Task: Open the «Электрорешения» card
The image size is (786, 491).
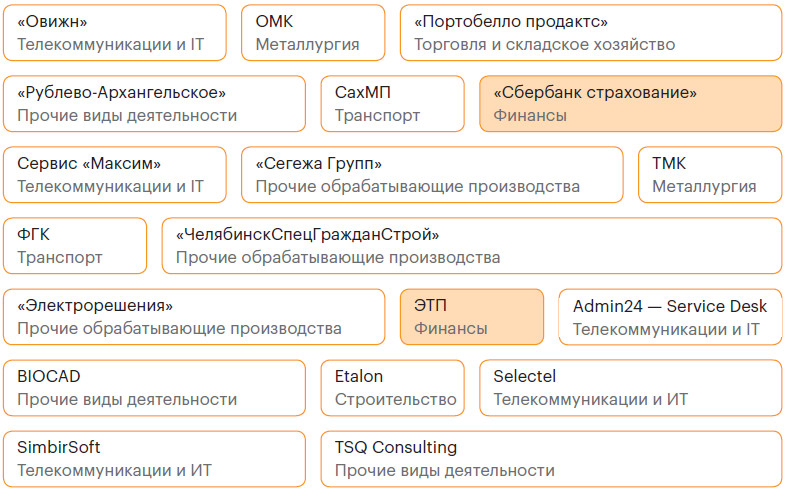Action: click(x=193, y=317)
